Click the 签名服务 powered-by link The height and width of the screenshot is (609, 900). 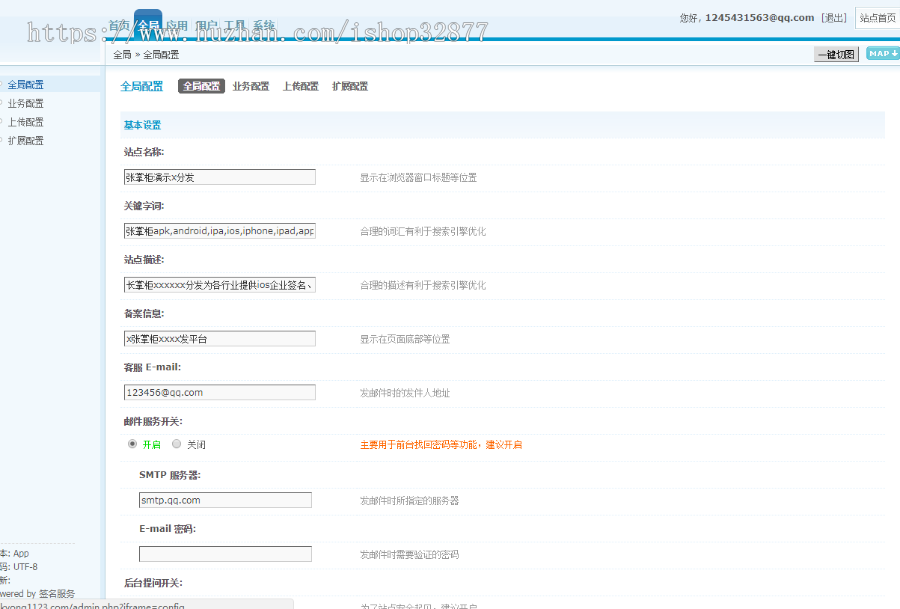click(x=57, y=594)
